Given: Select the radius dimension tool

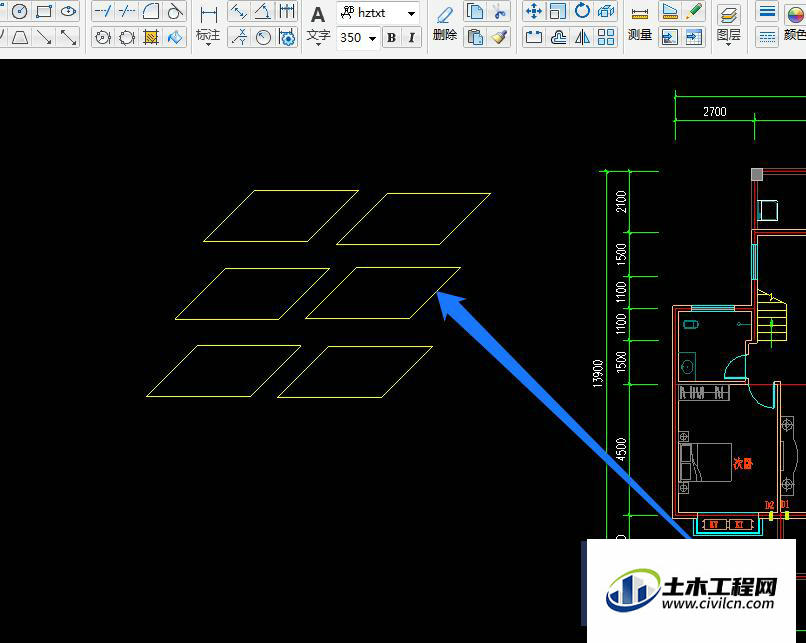Looking at the screenshot, I should pyautogui.click(x=263, y=37).
